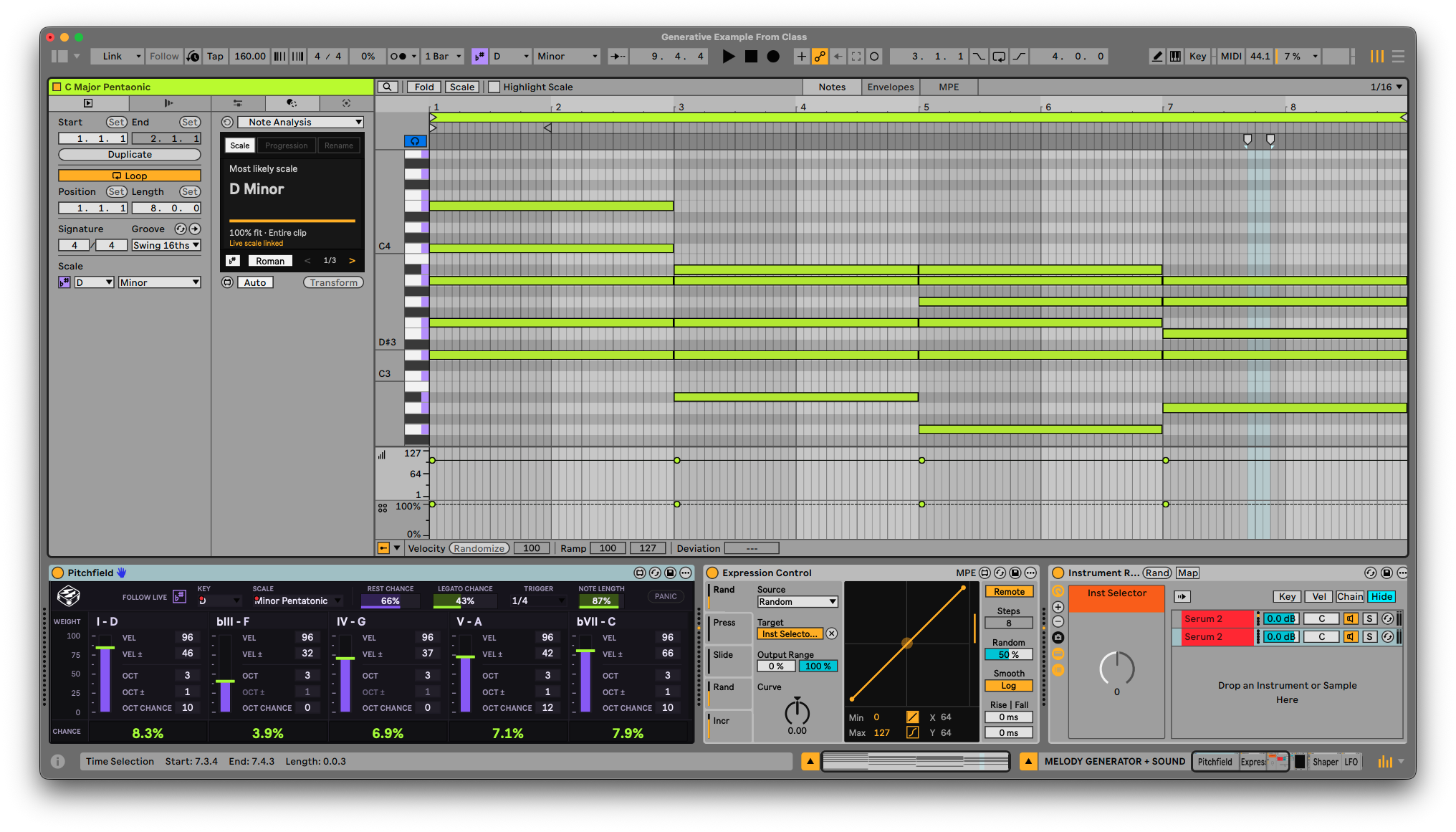Click the Play button in transport
This screenshot has width=1456, height=832.
pos(728,57)
